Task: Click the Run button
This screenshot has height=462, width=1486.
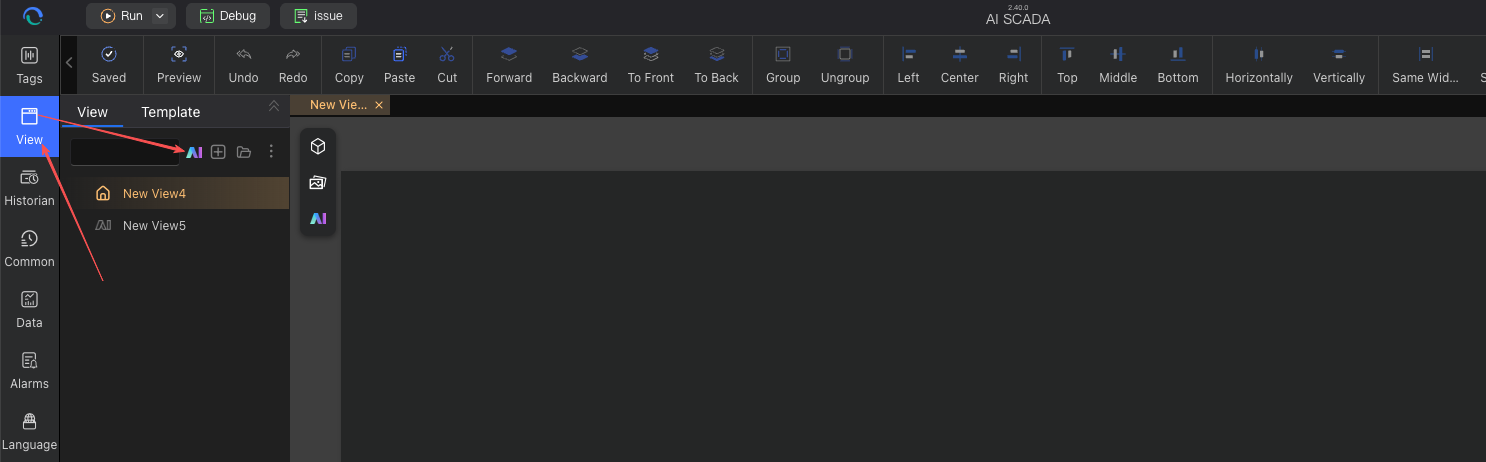Action: pyautogui.click(x=121, y=16)
